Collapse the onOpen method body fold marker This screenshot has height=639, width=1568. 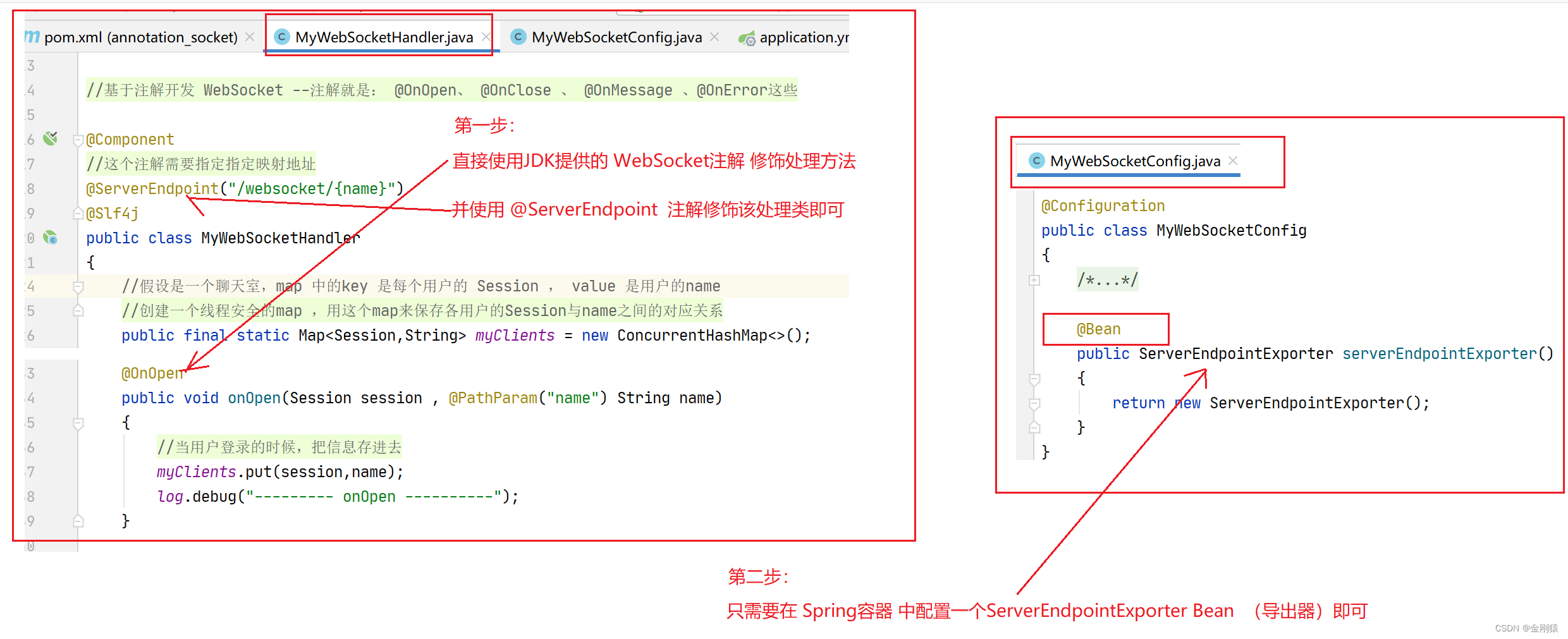tap(78, 423)
